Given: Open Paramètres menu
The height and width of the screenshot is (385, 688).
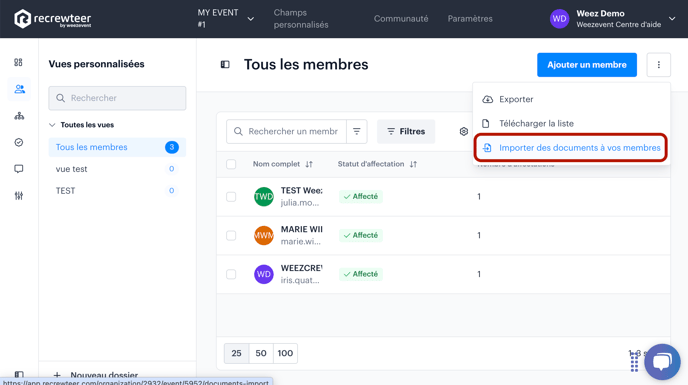Looking at the screenshot, I should 470,19.
